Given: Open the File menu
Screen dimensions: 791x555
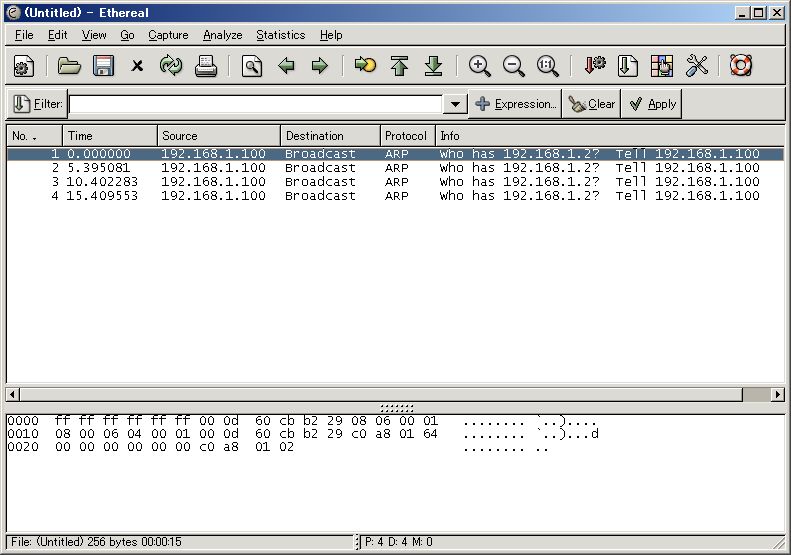Looking at the screenshot, I should [24, 35].
